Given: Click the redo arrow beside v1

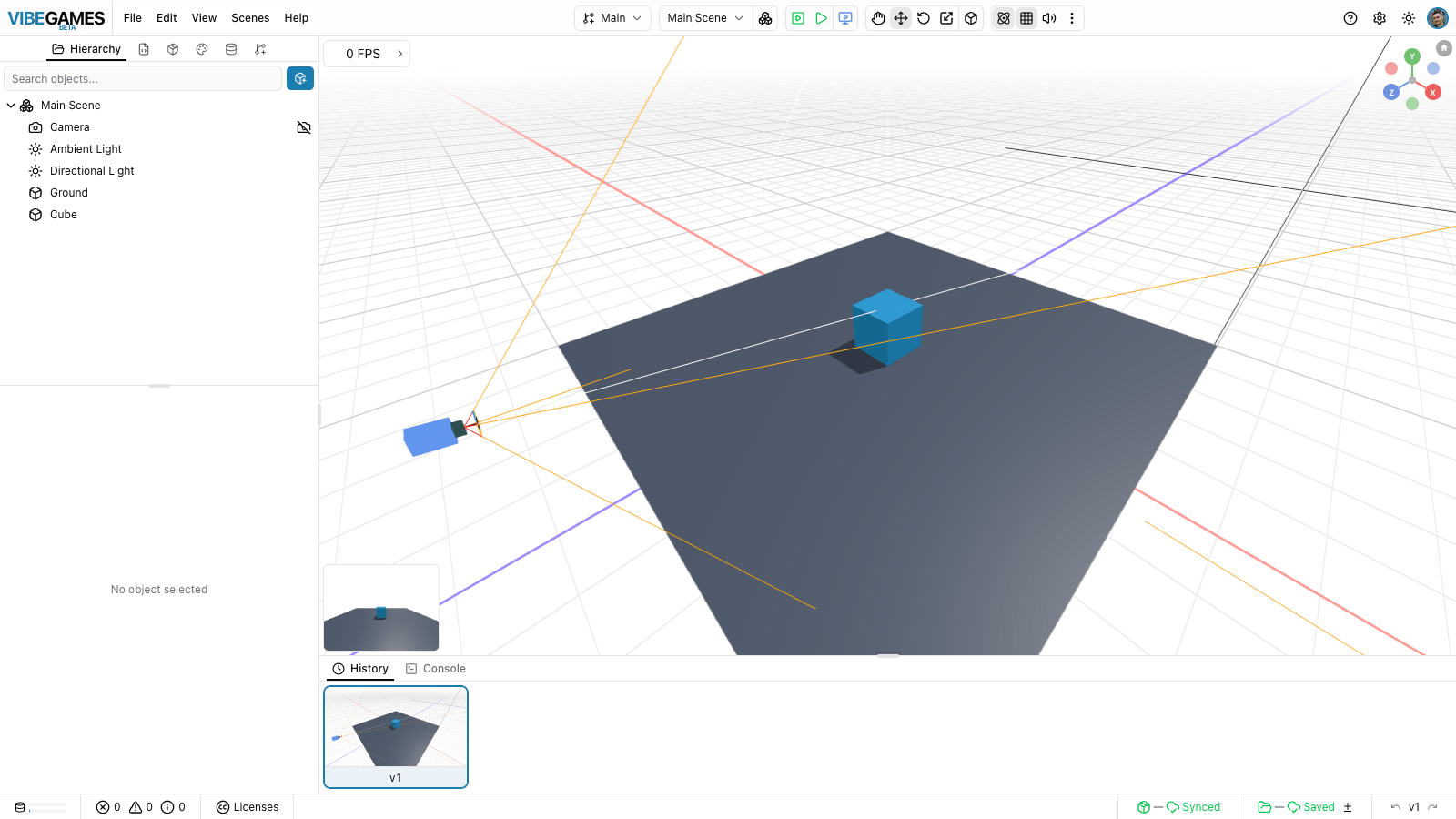Looking at the screenshot, I should [x=1433, y=807].
